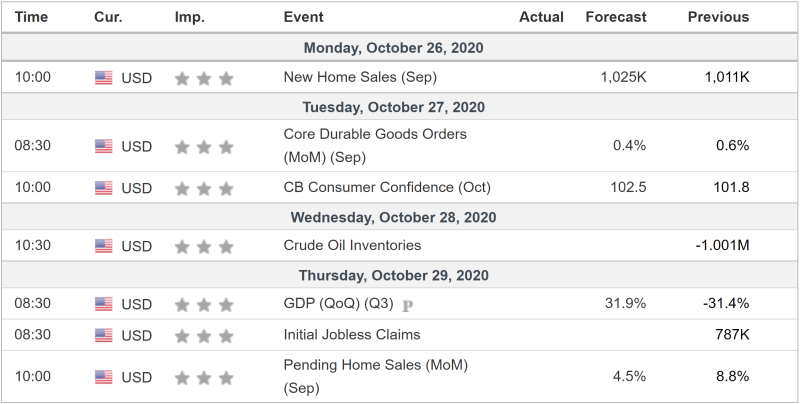Click the flag icon on CB Consumer Confidence row

(104, 188)
